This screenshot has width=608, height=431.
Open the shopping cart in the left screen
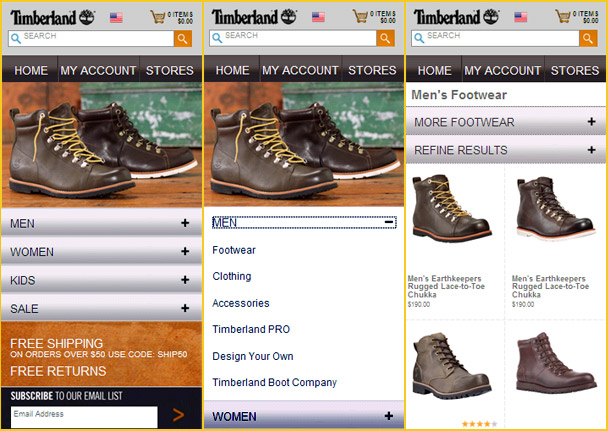[x=172, y=17]
